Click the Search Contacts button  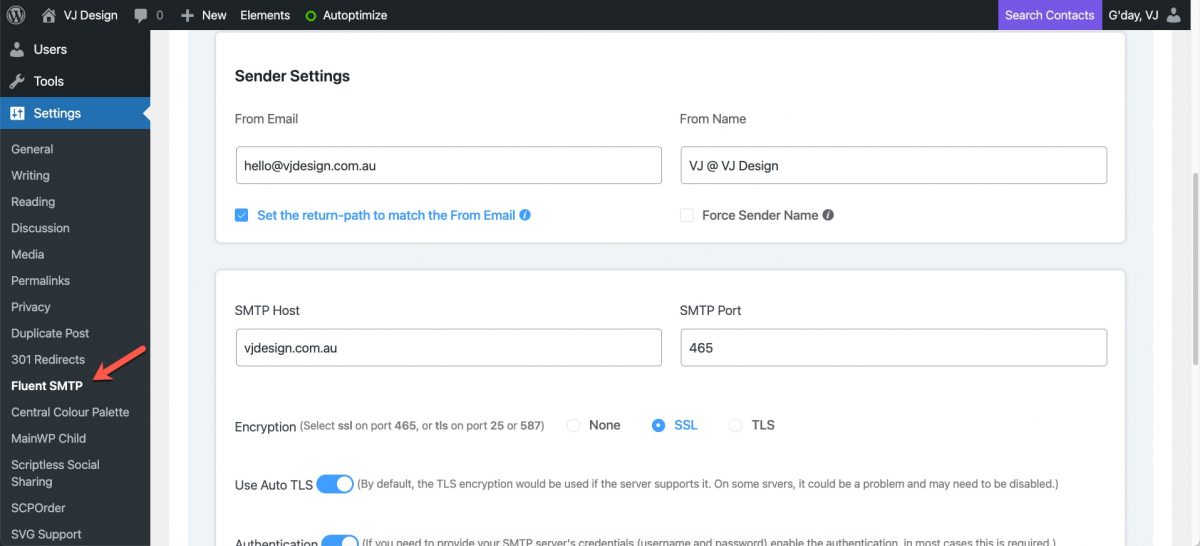click(1049, 15)
